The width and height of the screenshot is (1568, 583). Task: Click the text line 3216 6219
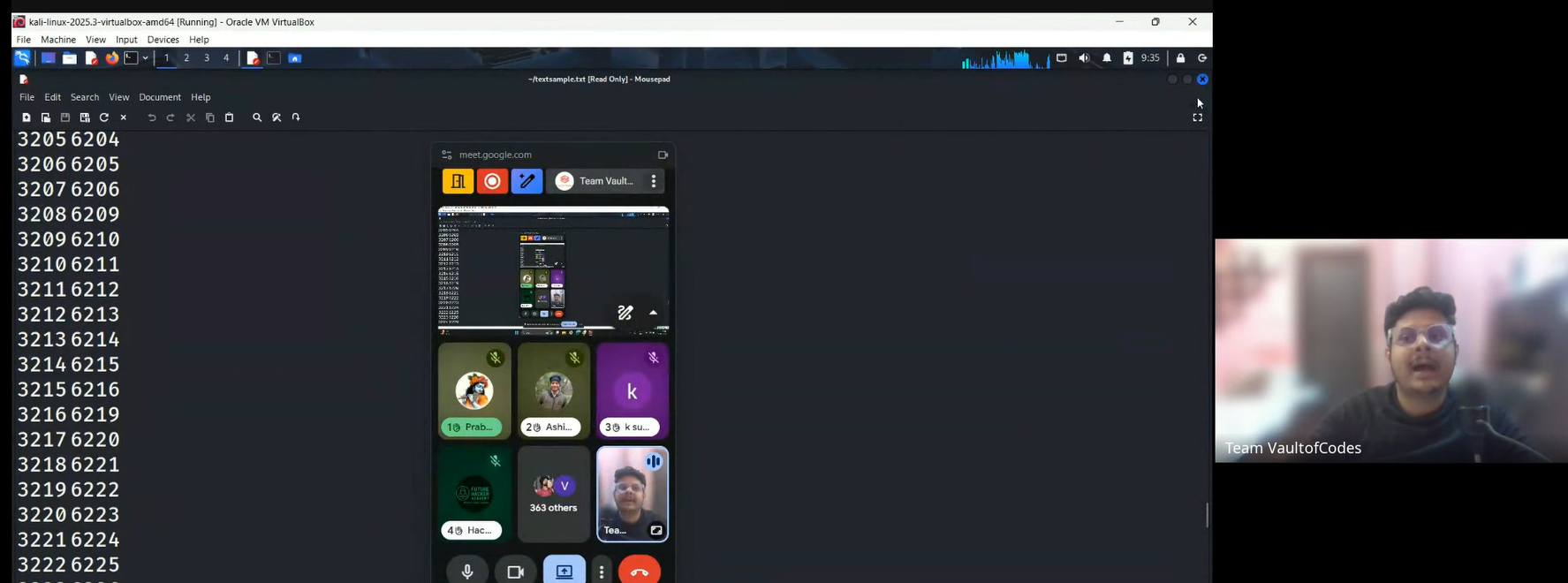tap(69, 414)
